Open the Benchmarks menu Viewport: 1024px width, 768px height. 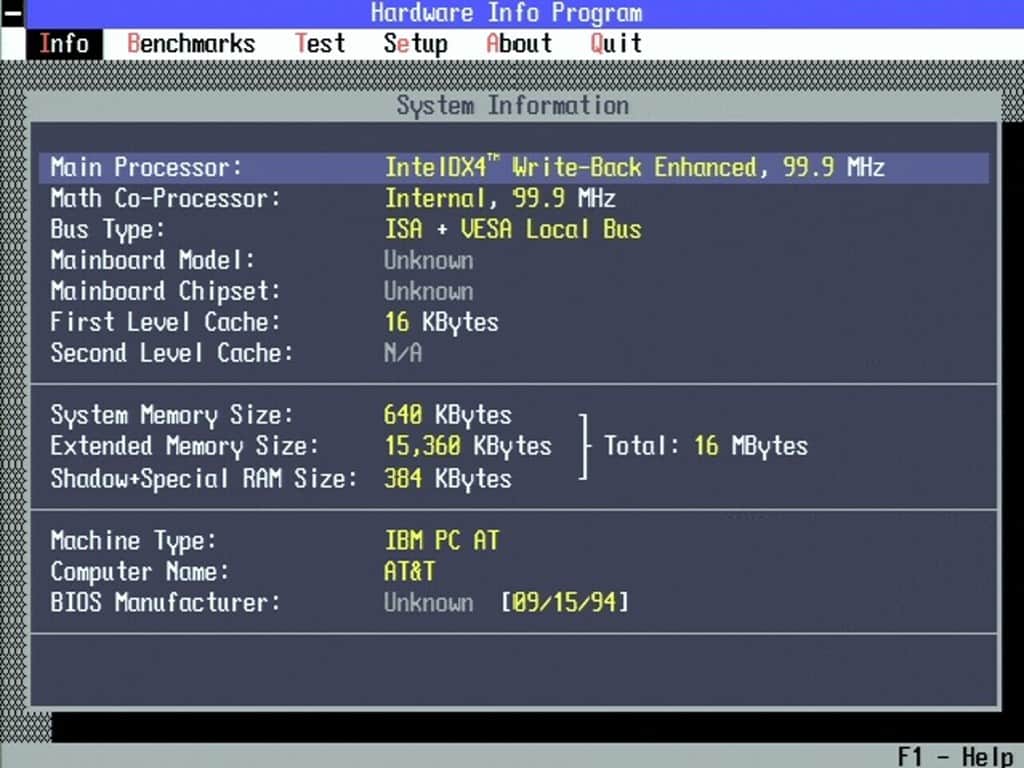pos(191,44)
